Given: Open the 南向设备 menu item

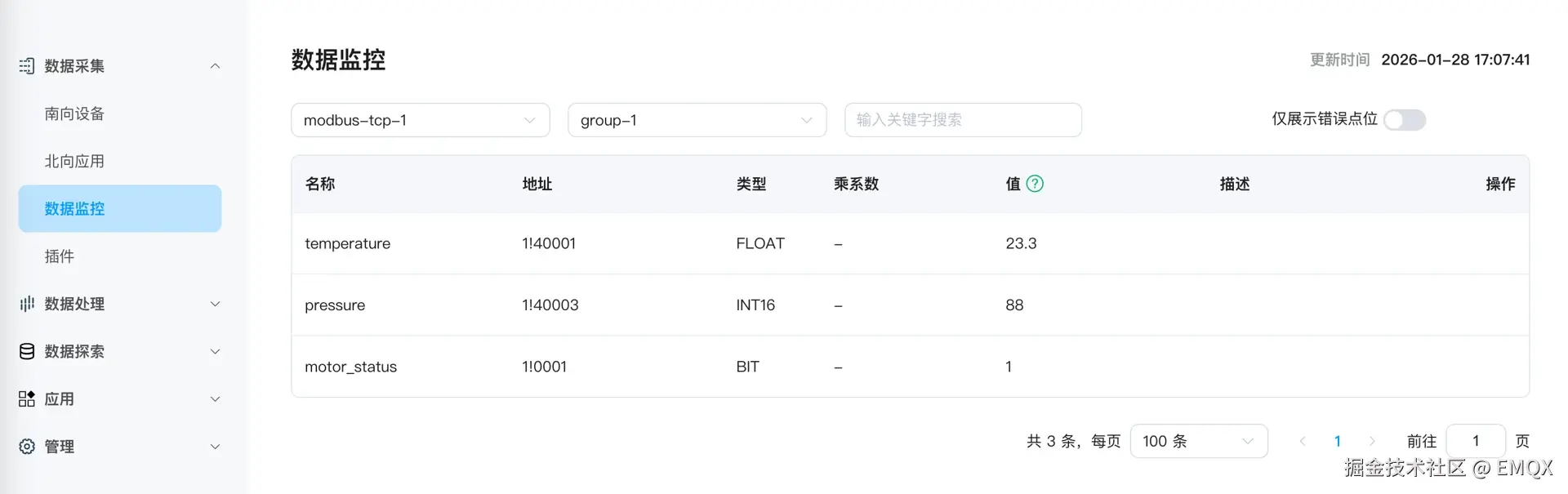Looking at the screenshot, I should pyautogui.click(x=74, y=113).
